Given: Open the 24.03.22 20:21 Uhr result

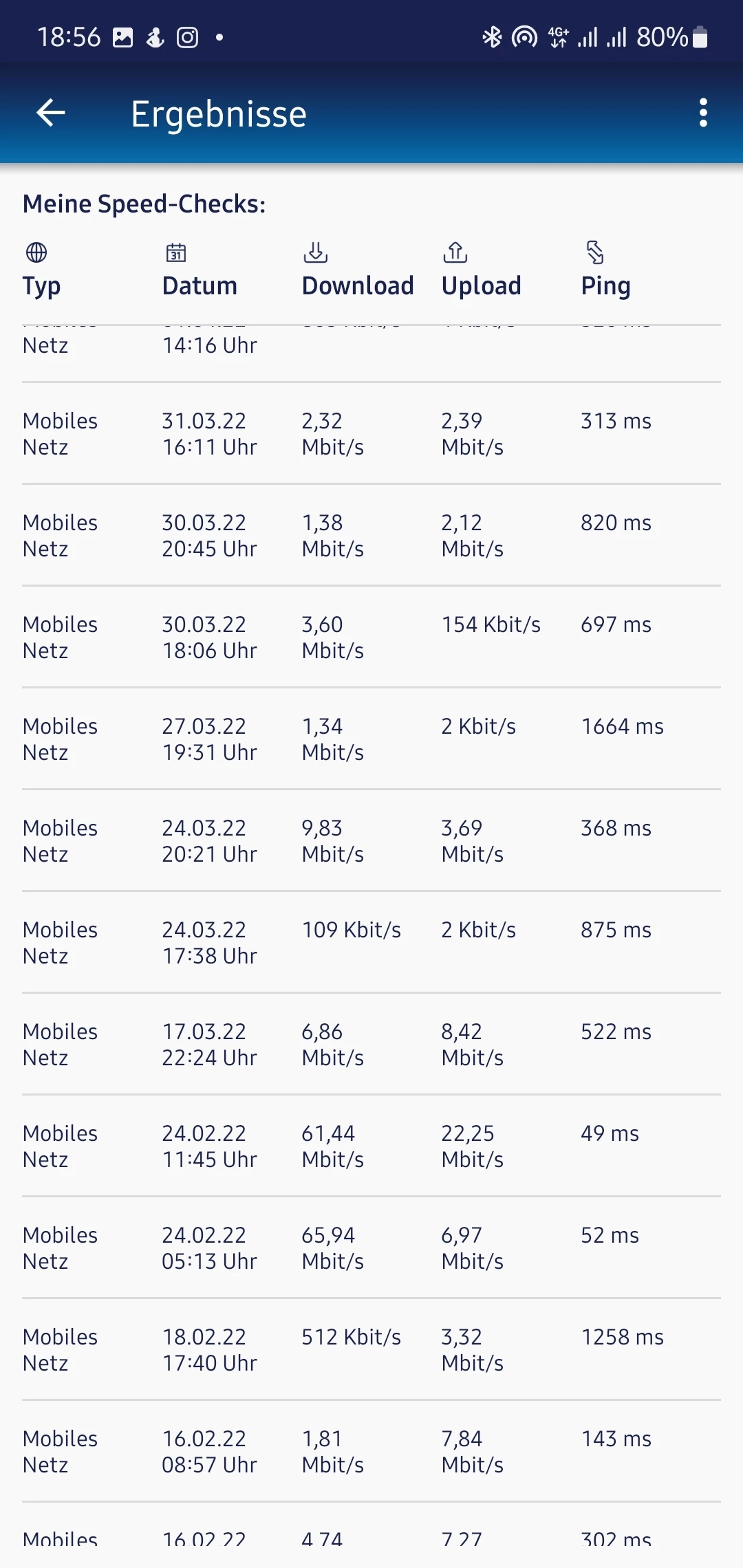Looking at the screenshot, I should (x=371, y=841).
